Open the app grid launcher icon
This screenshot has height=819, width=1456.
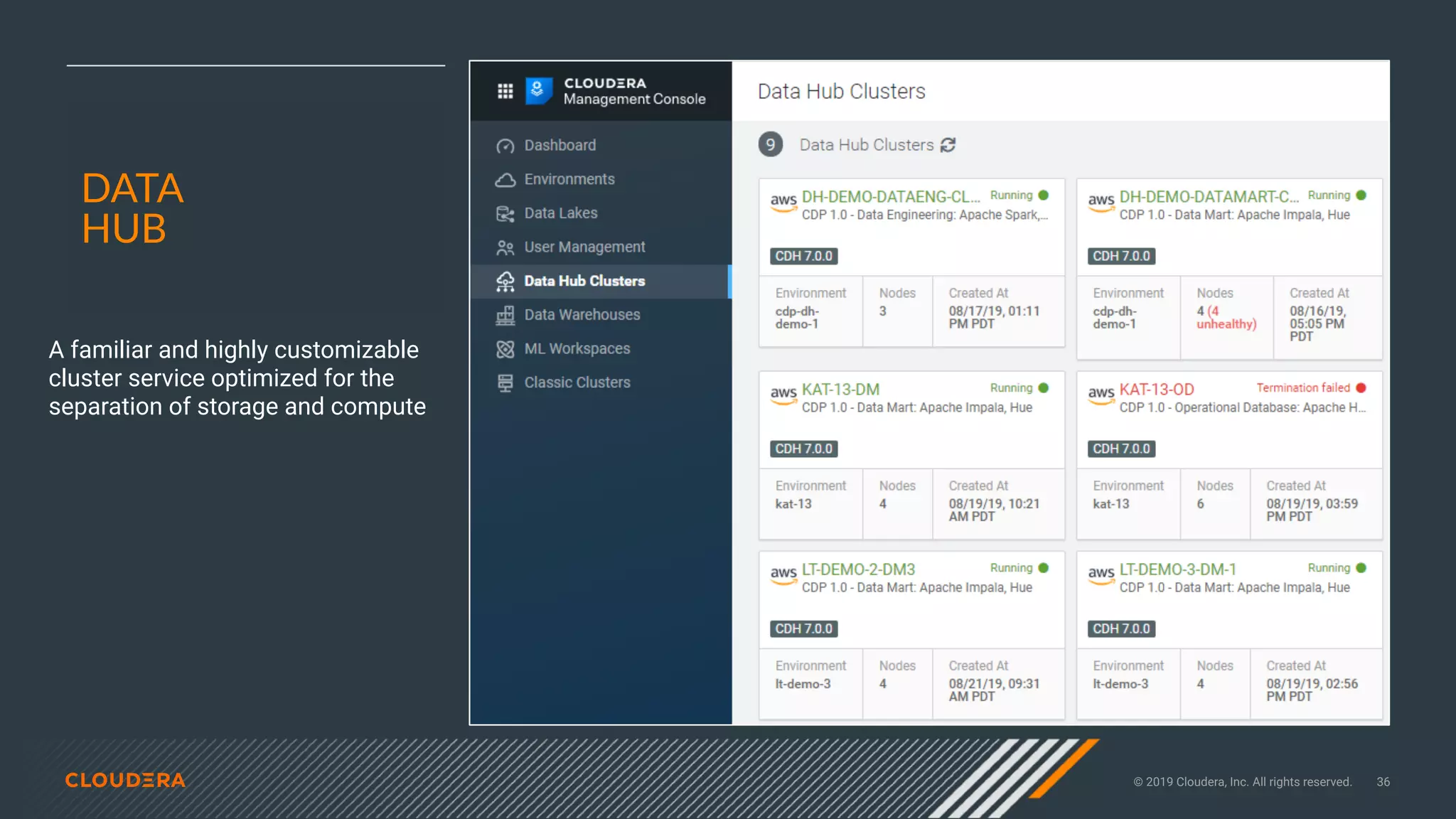point(505,91)
